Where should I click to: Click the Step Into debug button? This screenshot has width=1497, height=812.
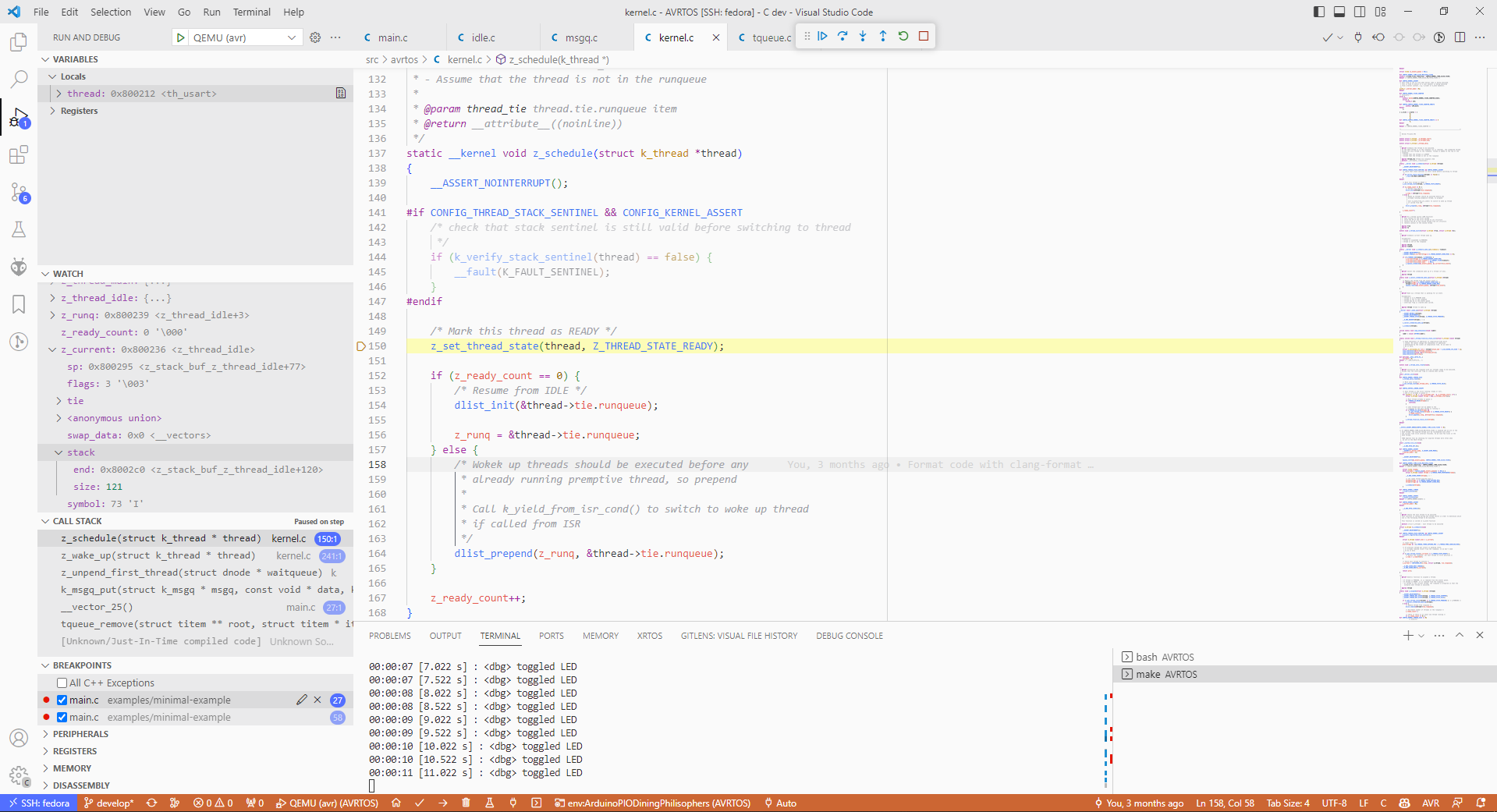[x=863, y=36]
